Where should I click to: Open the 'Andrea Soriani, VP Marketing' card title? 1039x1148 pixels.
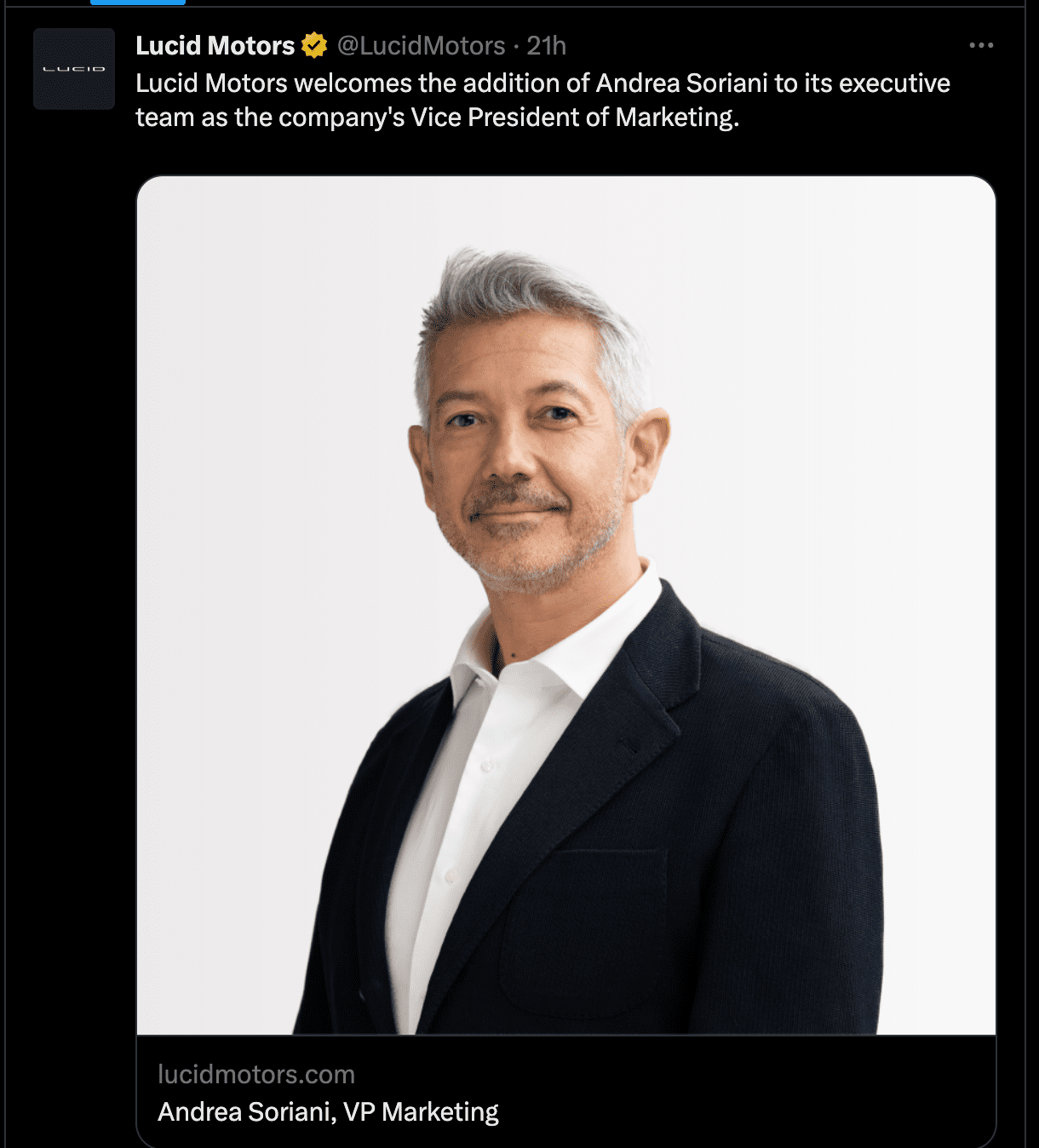click(x=328, y=1111)
